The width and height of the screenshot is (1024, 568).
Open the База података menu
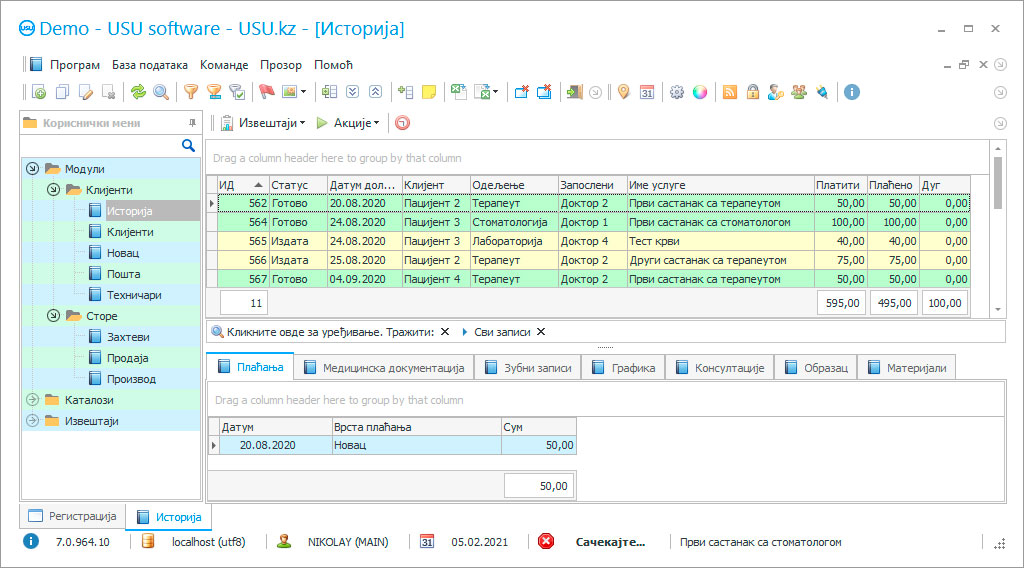coord(149,65)
